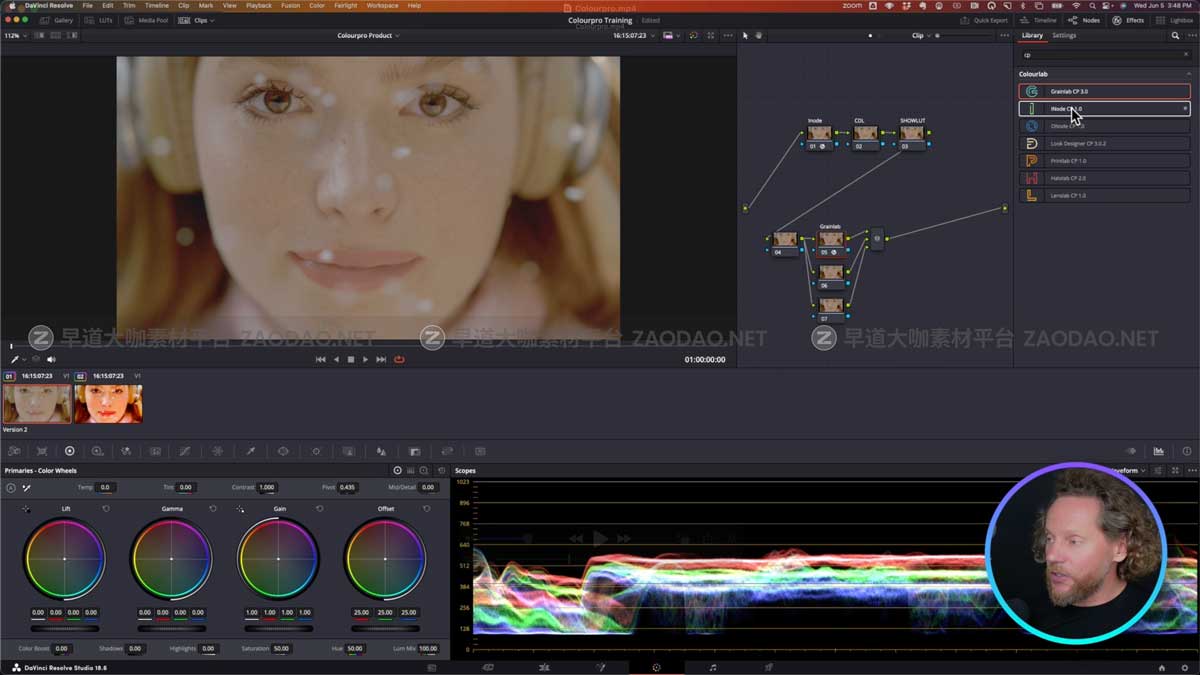Open the Playback menu
1200x675 pixels.
point(258,6)
